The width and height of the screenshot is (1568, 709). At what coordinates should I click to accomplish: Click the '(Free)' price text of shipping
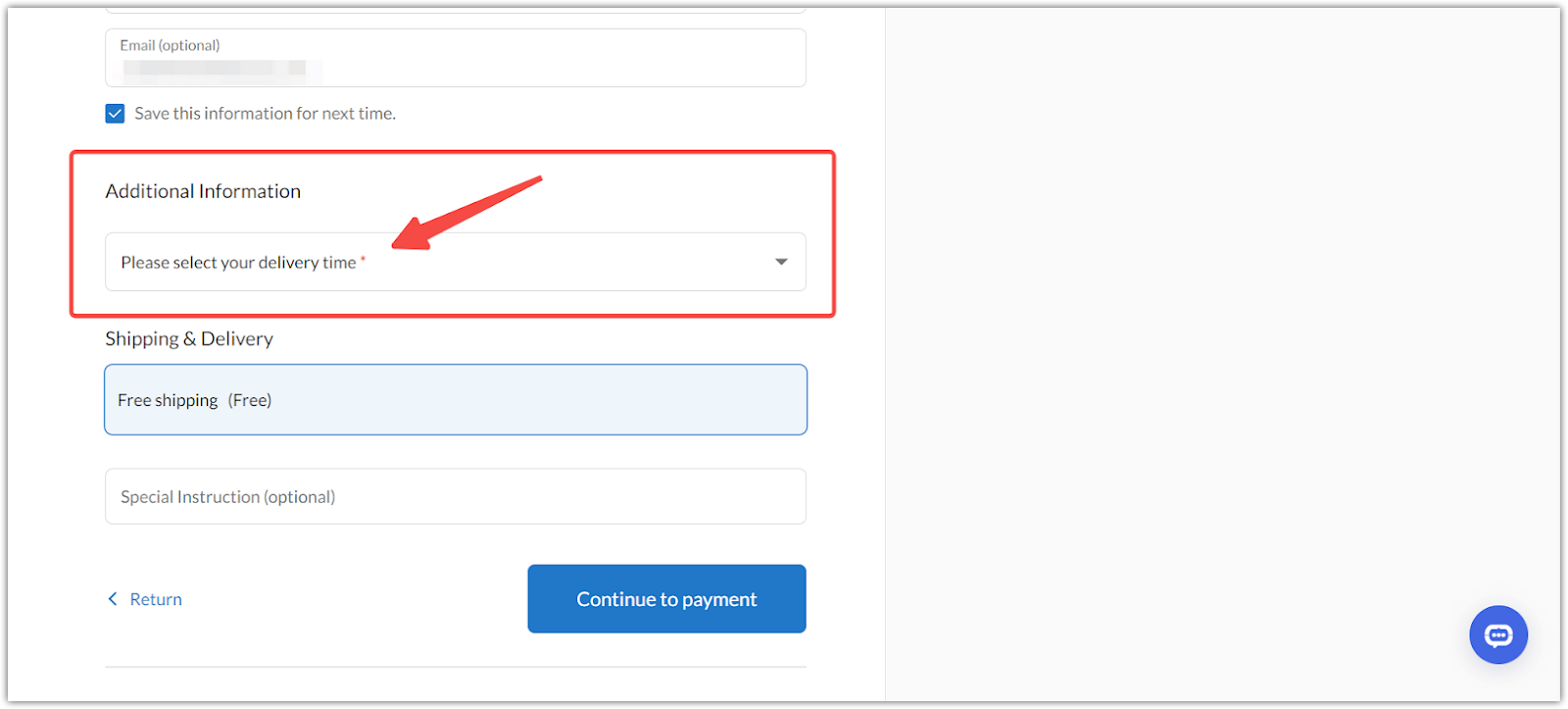pos(250,400)
